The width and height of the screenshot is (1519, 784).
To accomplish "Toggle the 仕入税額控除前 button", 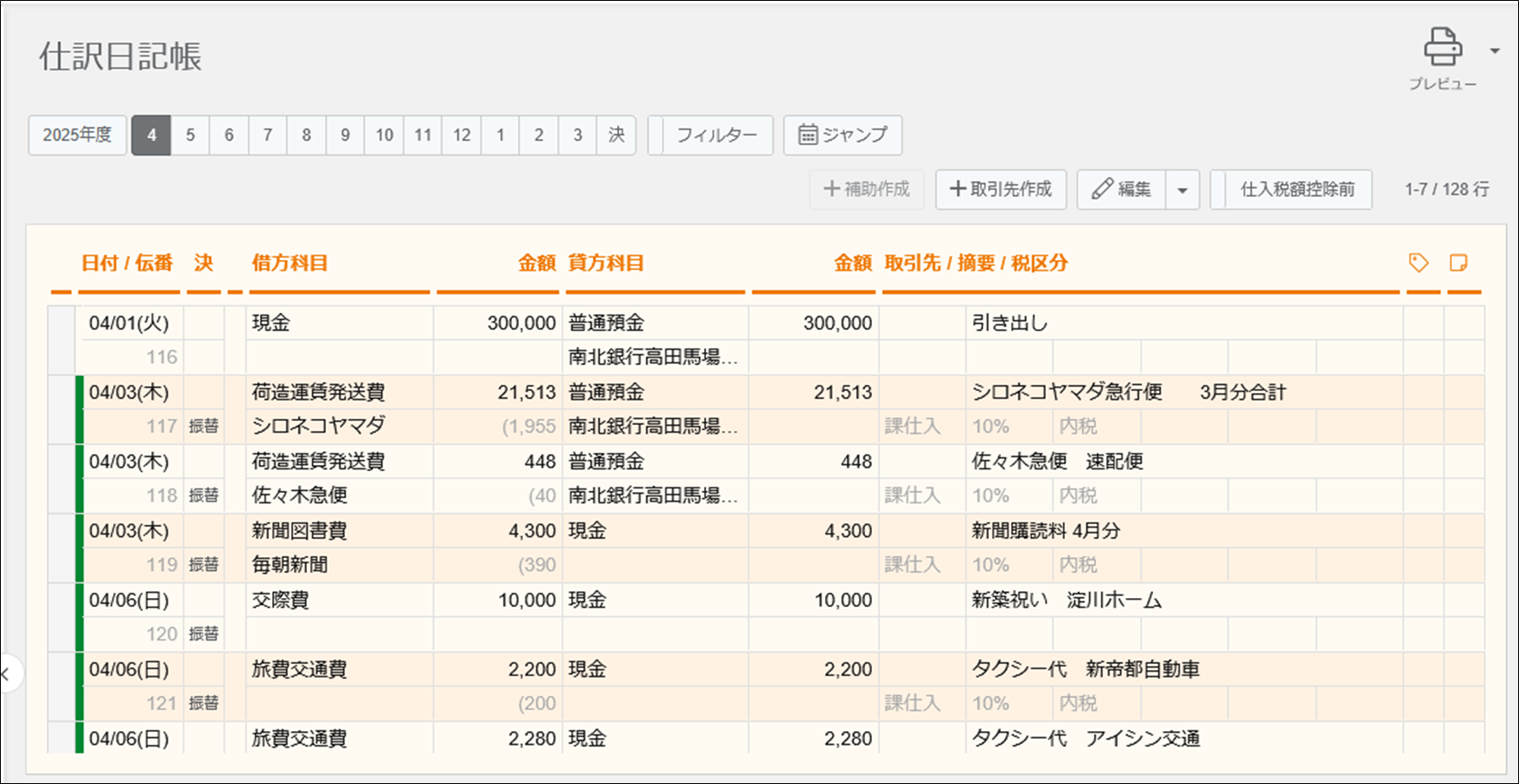I will 1296,189.
